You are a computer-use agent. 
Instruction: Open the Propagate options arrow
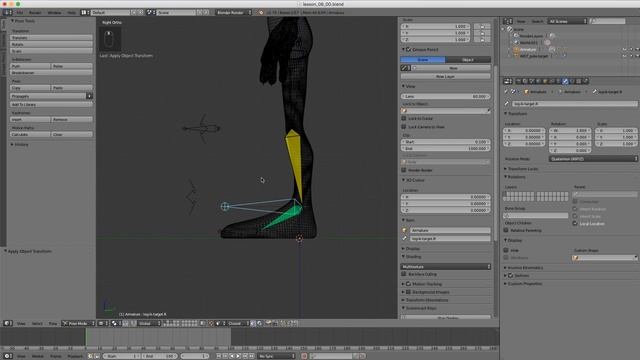(x=89, y=96)
